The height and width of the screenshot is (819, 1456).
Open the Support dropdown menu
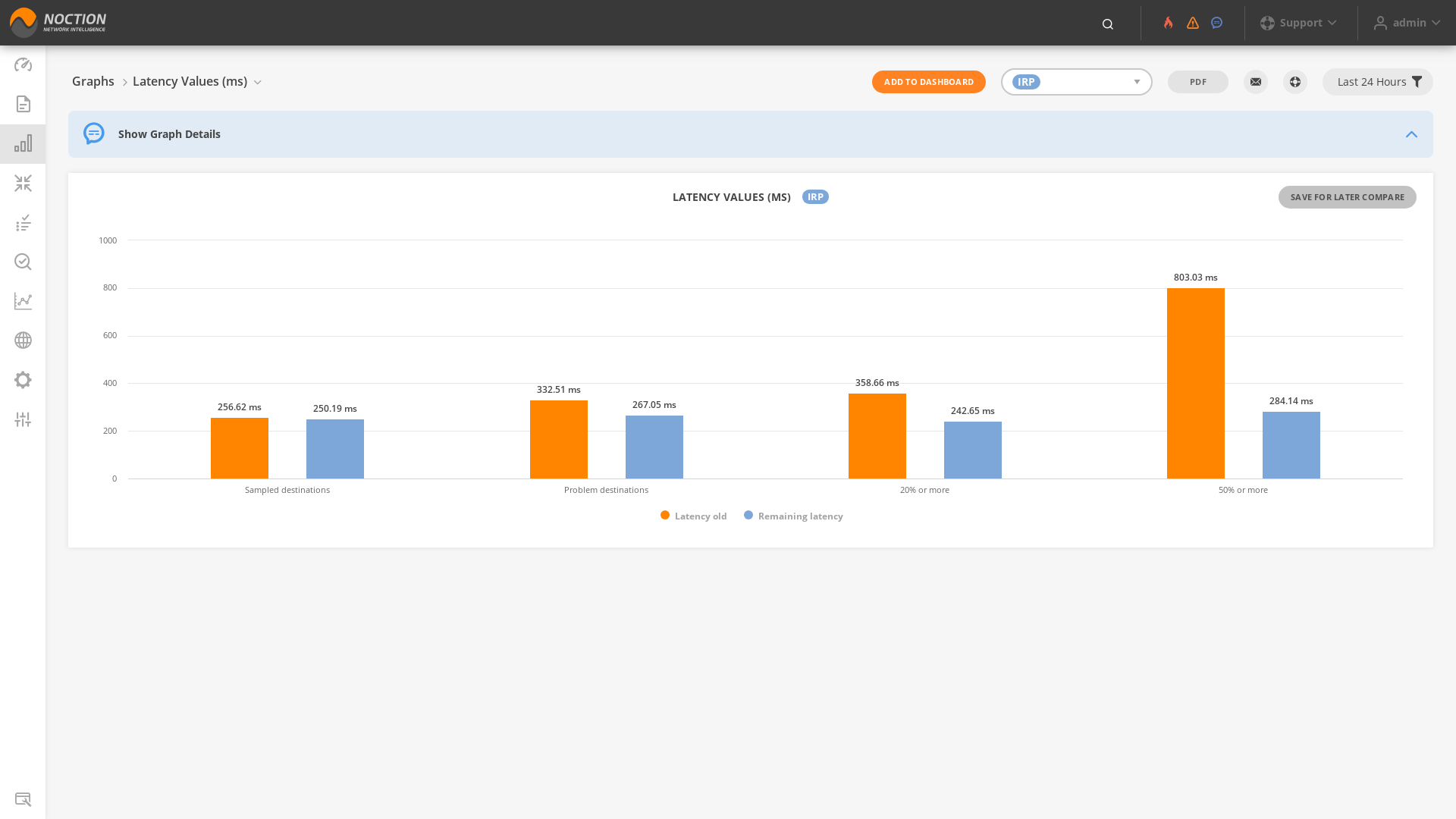pyautogui.click(x=1298, y=23)
